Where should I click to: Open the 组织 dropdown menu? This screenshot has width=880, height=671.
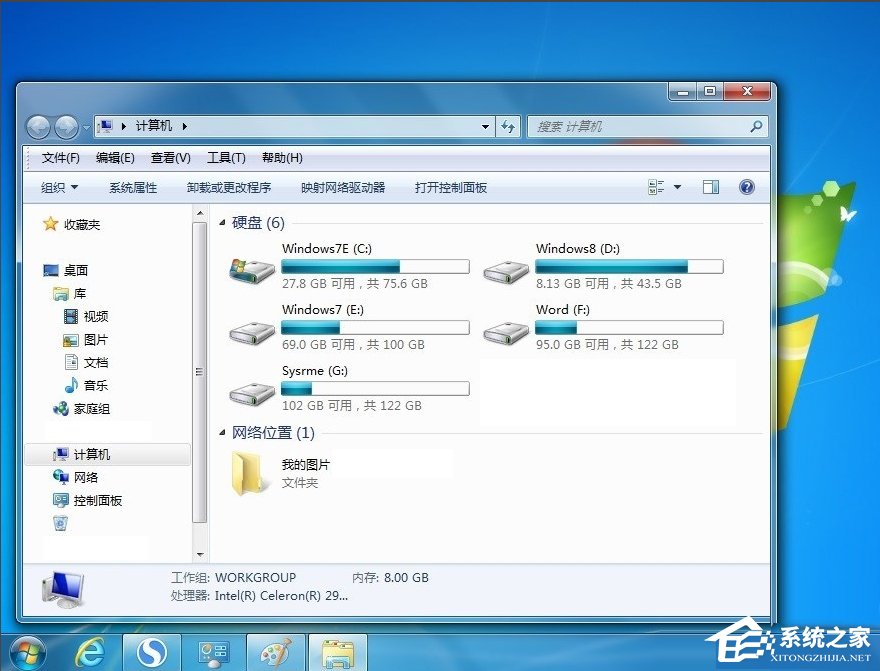click(x=57, y=187)
